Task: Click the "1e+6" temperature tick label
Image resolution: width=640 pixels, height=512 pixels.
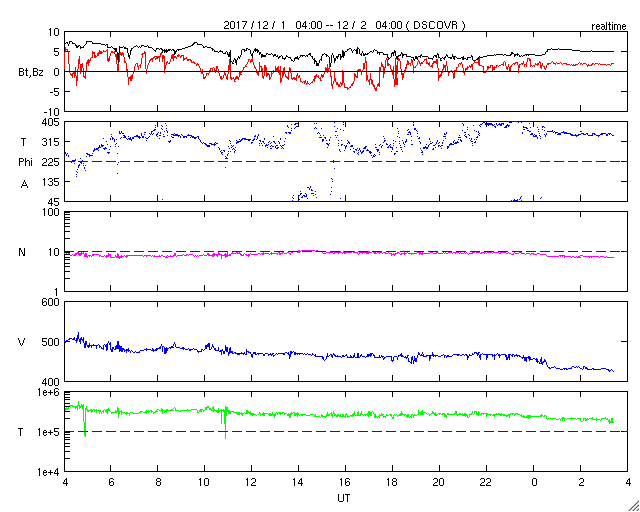Action: point(47,392)
